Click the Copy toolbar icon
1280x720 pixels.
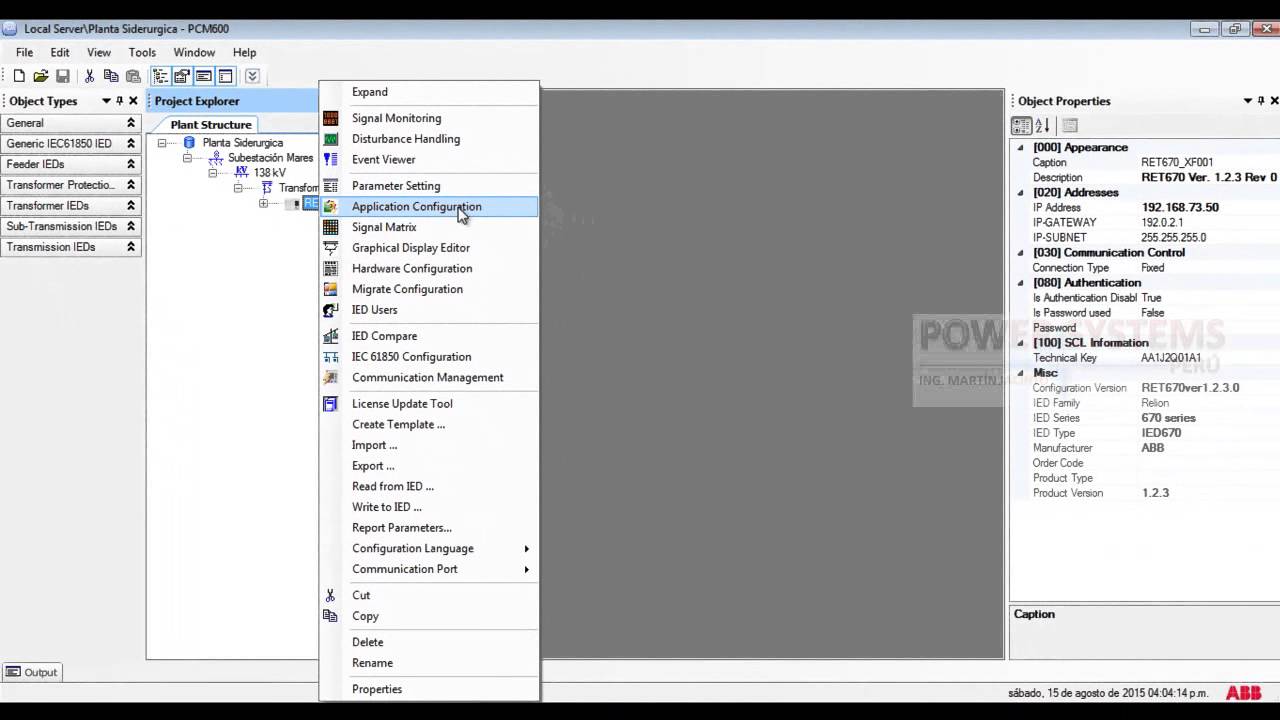click(x=111, y=76)
